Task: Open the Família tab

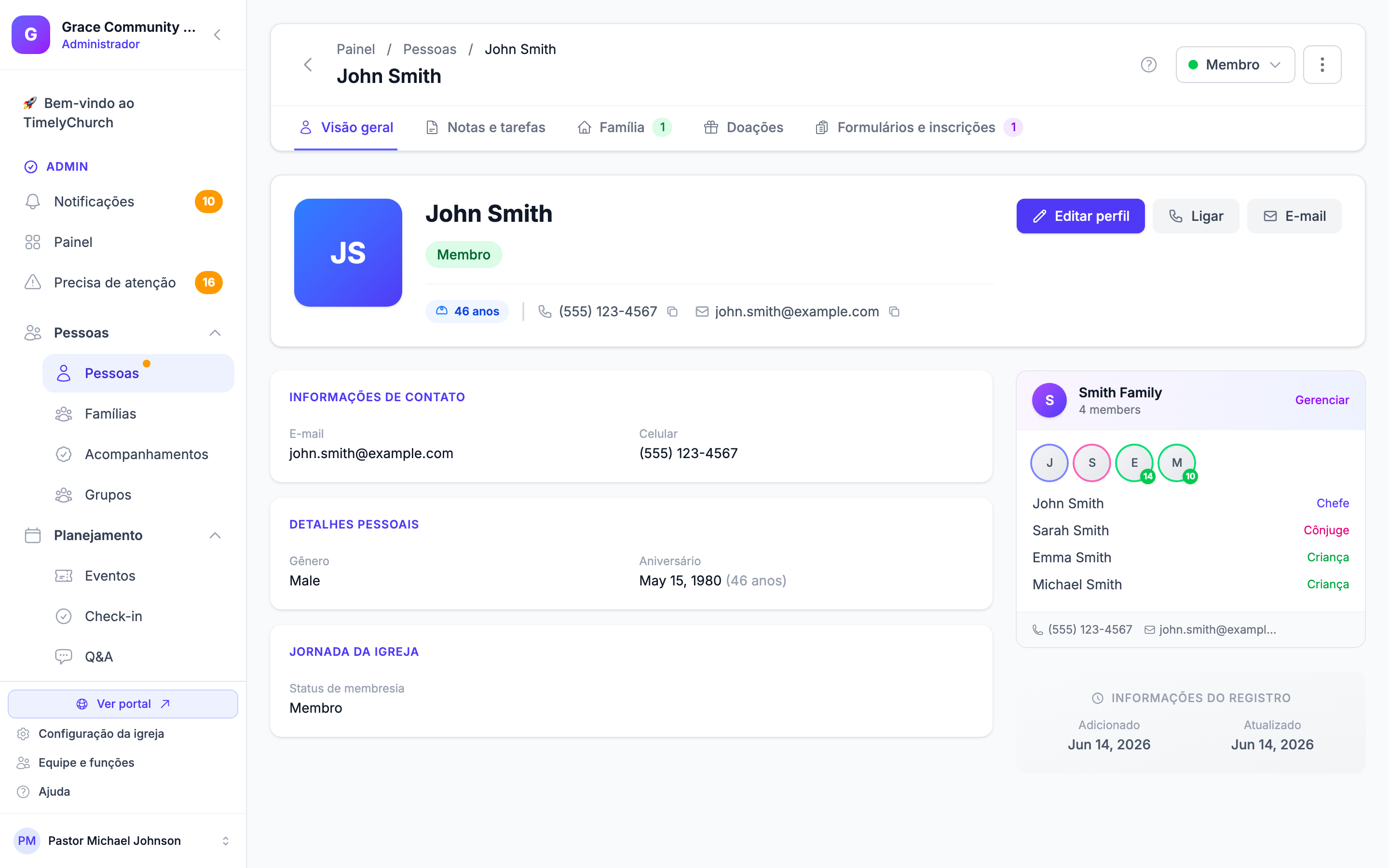Action: point(625,127)
